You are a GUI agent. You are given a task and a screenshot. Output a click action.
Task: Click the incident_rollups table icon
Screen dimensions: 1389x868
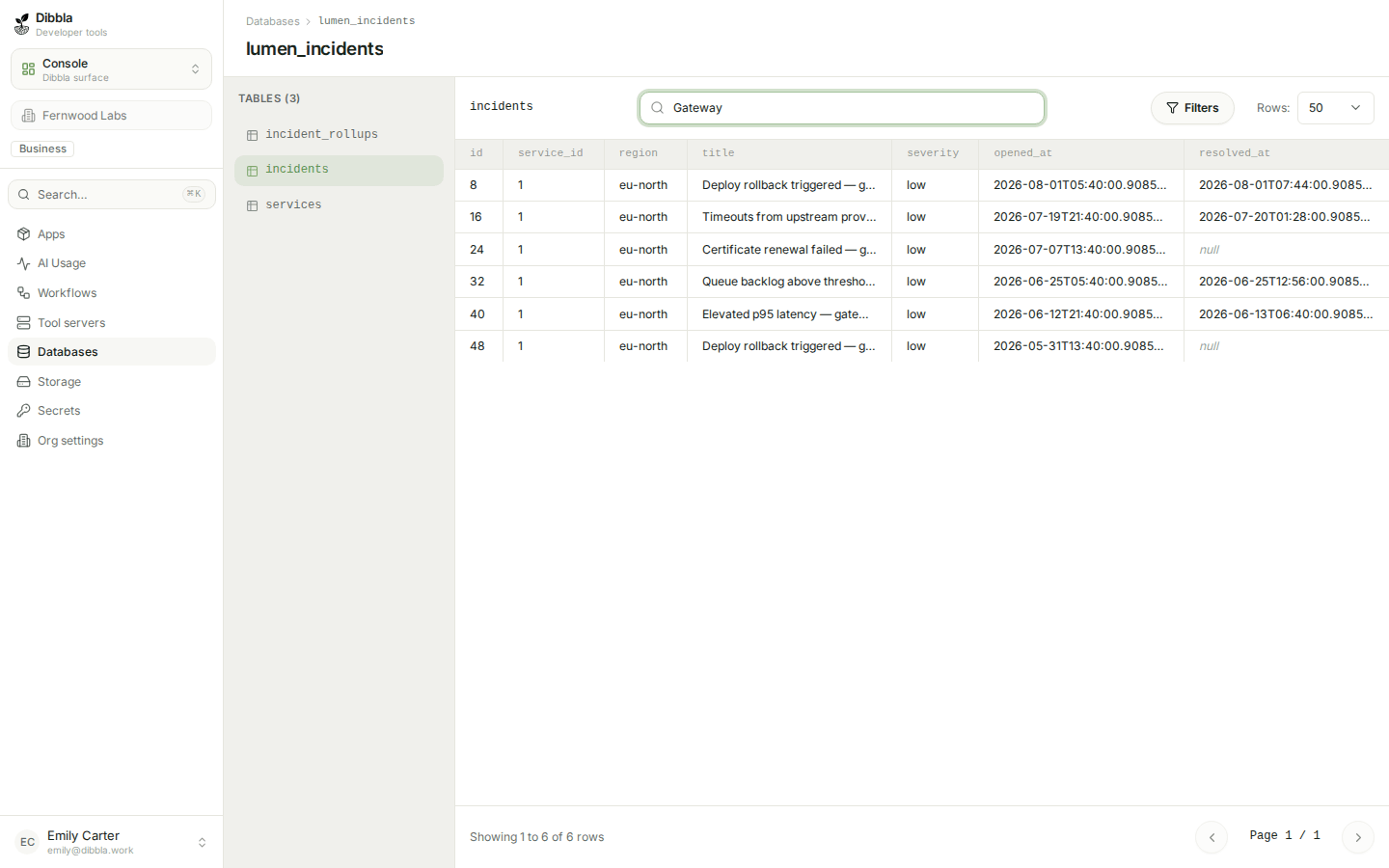pos(253,135)
